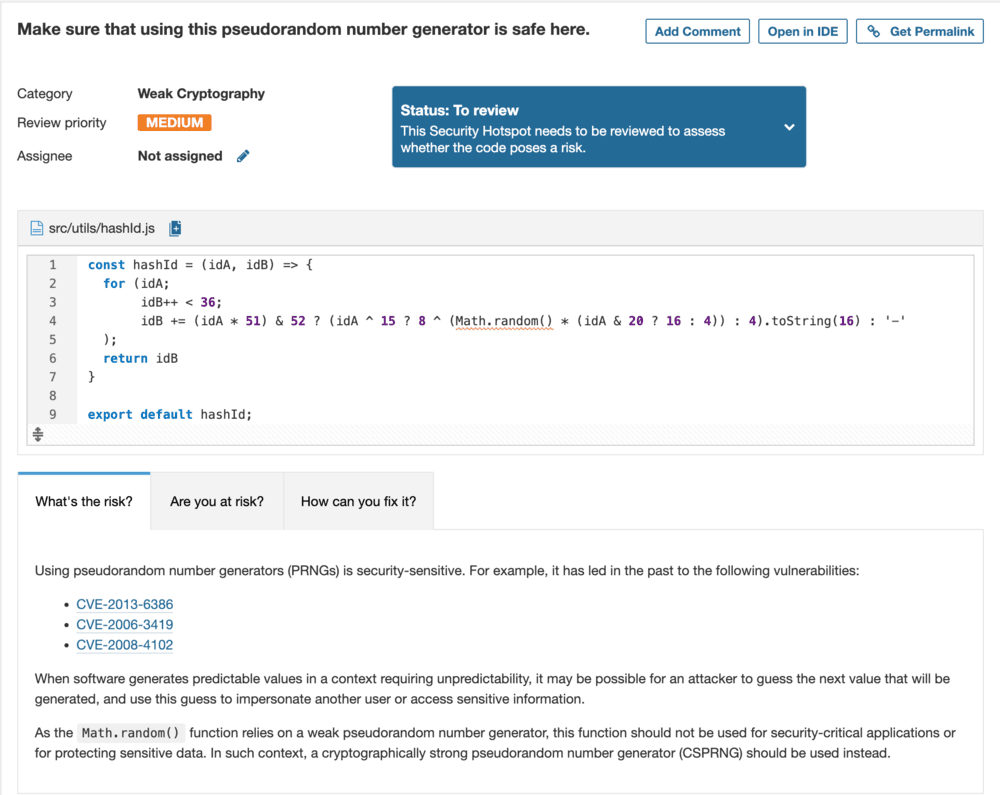Click the MEDIUM review priority badge
1000x795 pixels.
point(174,122)
